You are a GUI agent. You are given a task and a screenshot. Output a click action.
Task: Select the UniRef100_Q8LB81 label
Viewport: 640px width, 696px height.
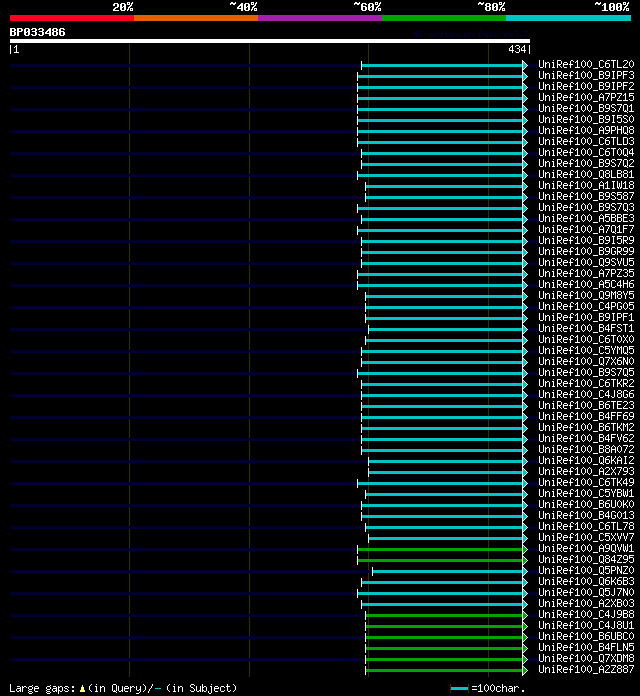586,174
